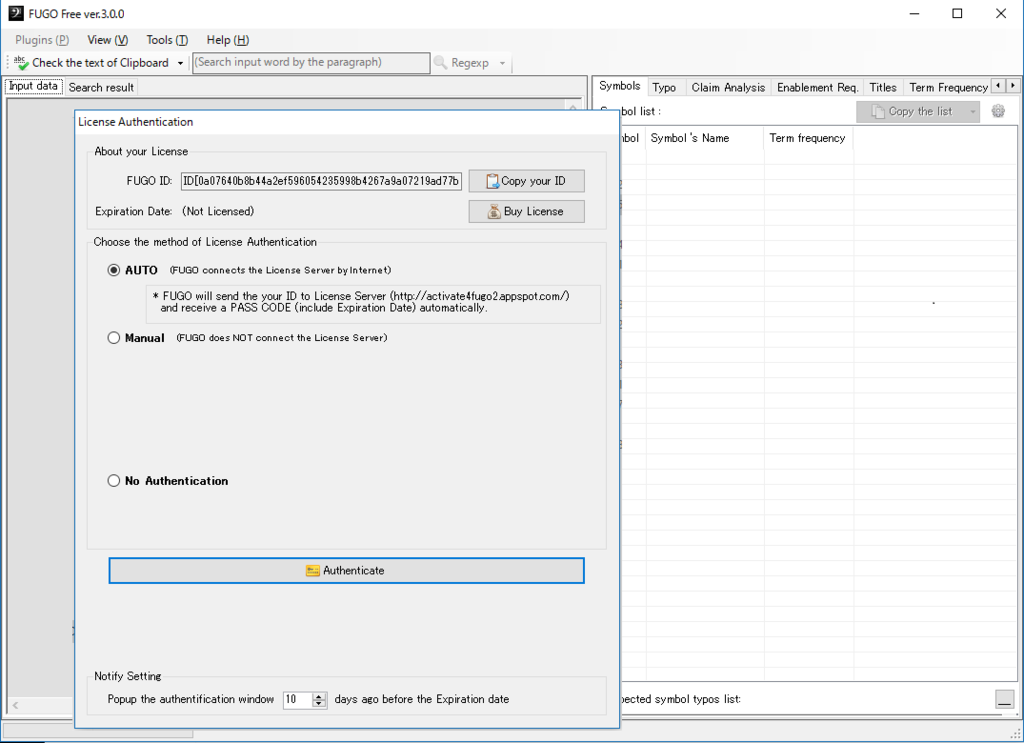Screen dimensions: 1024x743
Task: Close the FUGO window
Action: tap(1000, 14)
